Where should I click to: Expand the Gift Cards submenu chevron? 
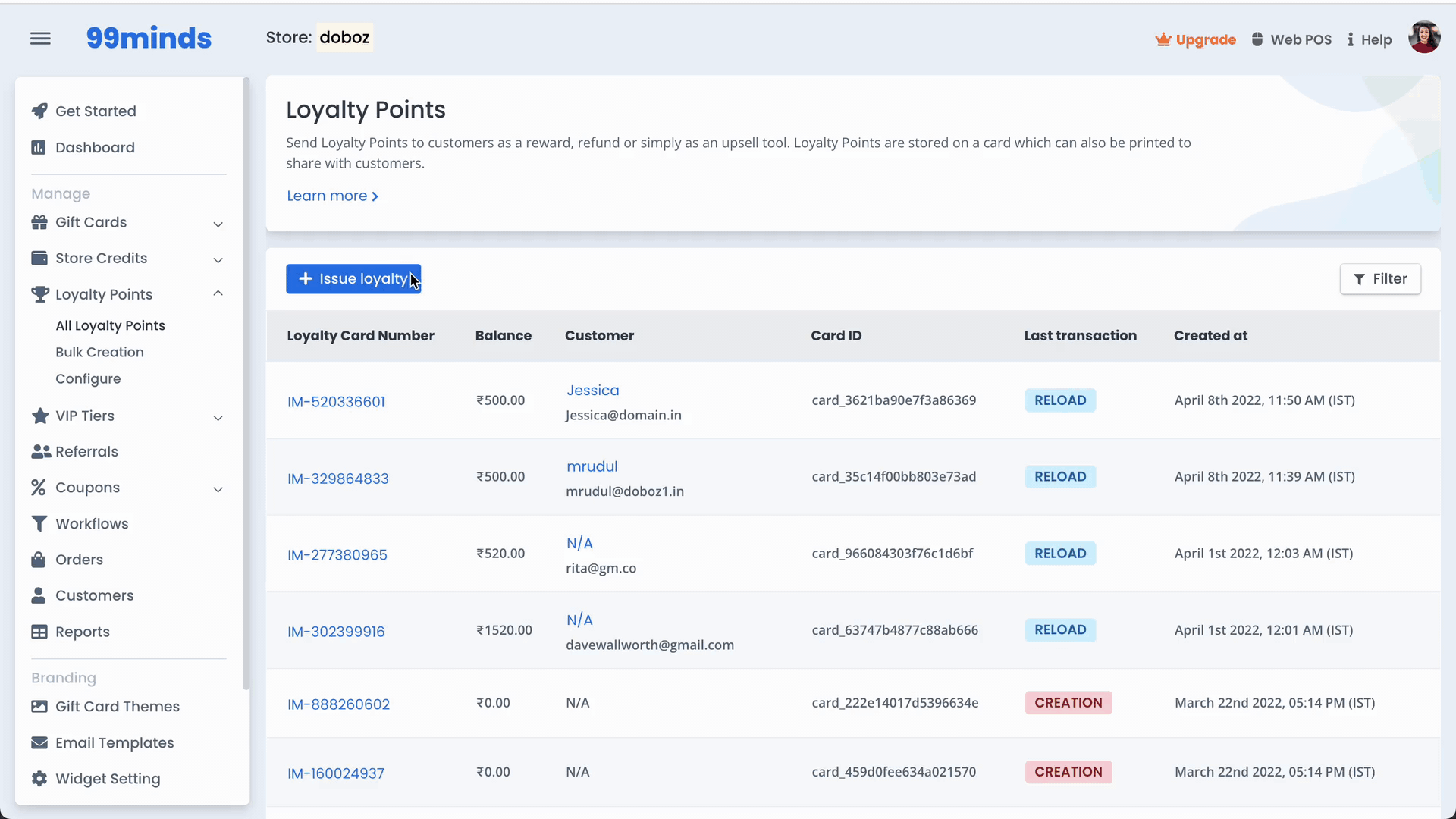click(x=218, y=224)
